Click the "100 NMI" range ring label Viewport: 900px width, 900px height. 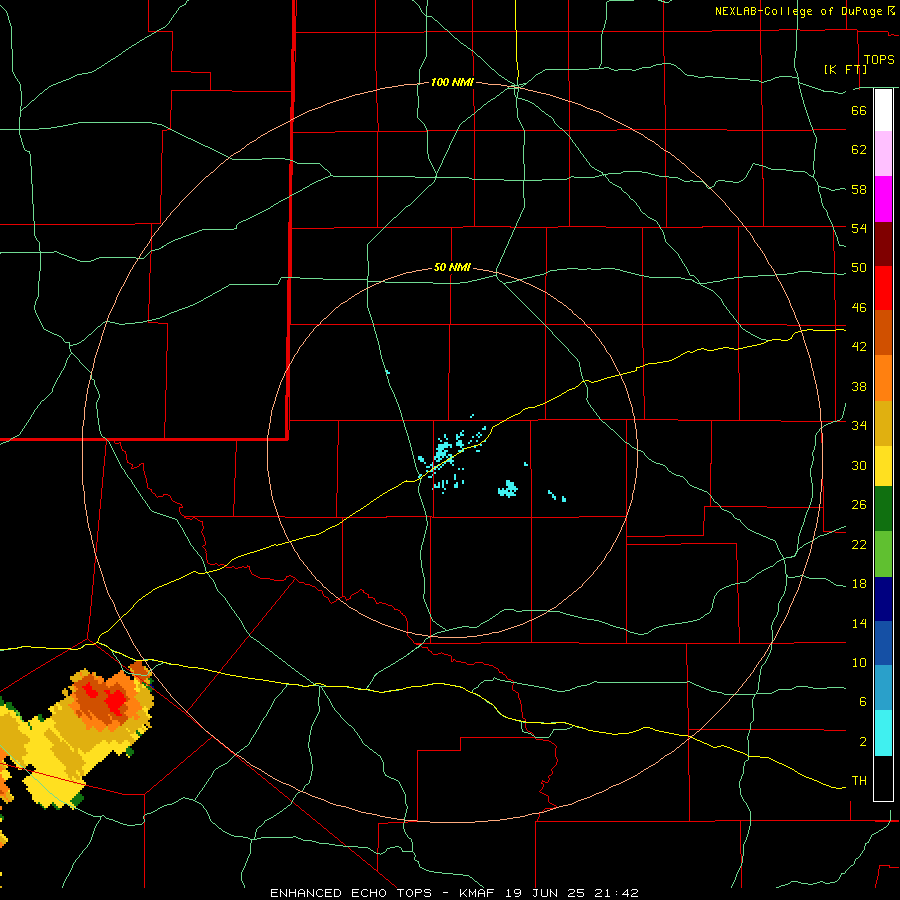click(x=452, y=83)
